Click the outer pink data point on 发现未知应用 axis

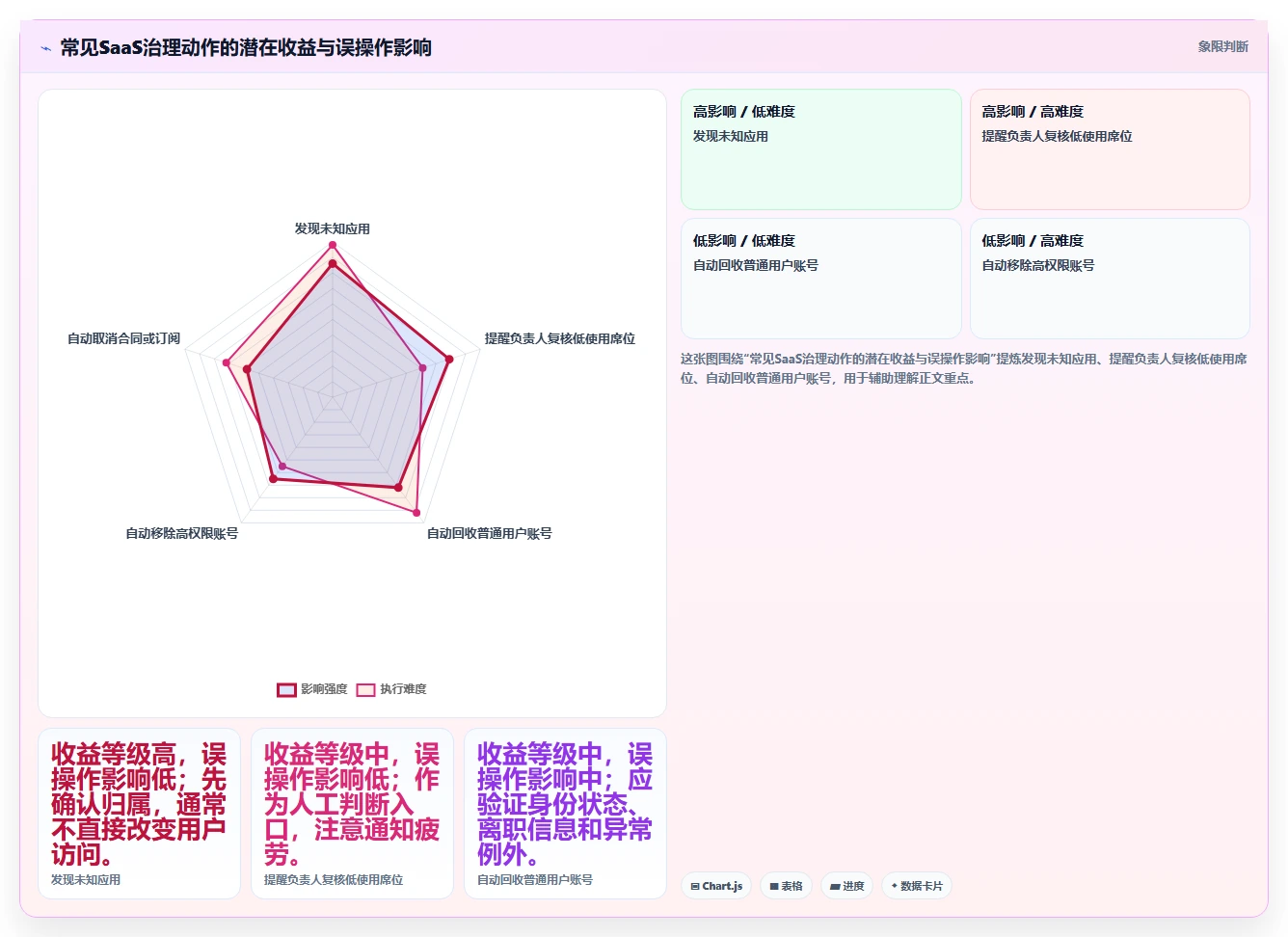pyautogui.click(x=333, y=245)
